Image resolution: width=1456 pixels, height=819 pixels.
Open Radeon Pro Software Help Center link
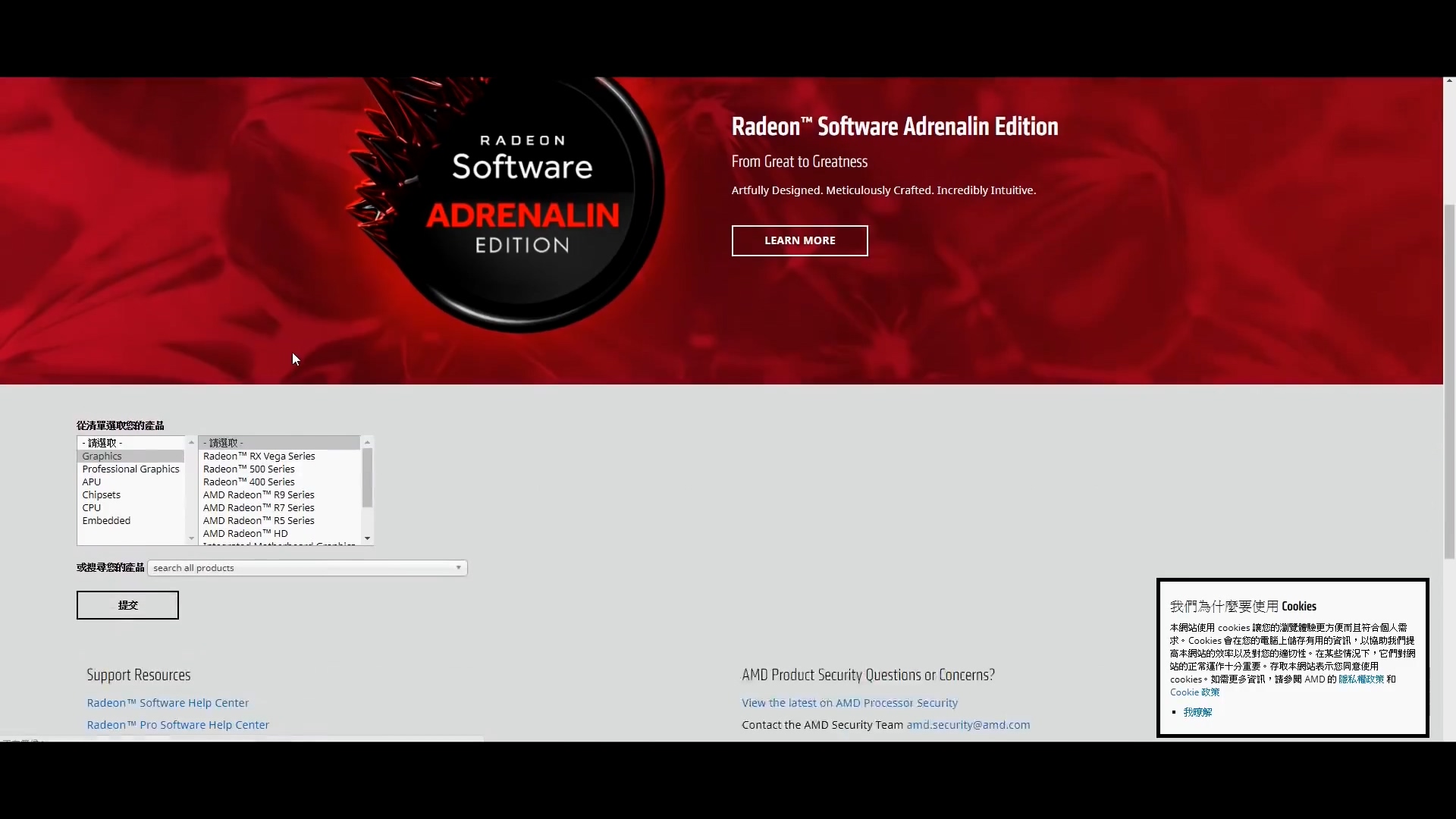pos(177,725)
